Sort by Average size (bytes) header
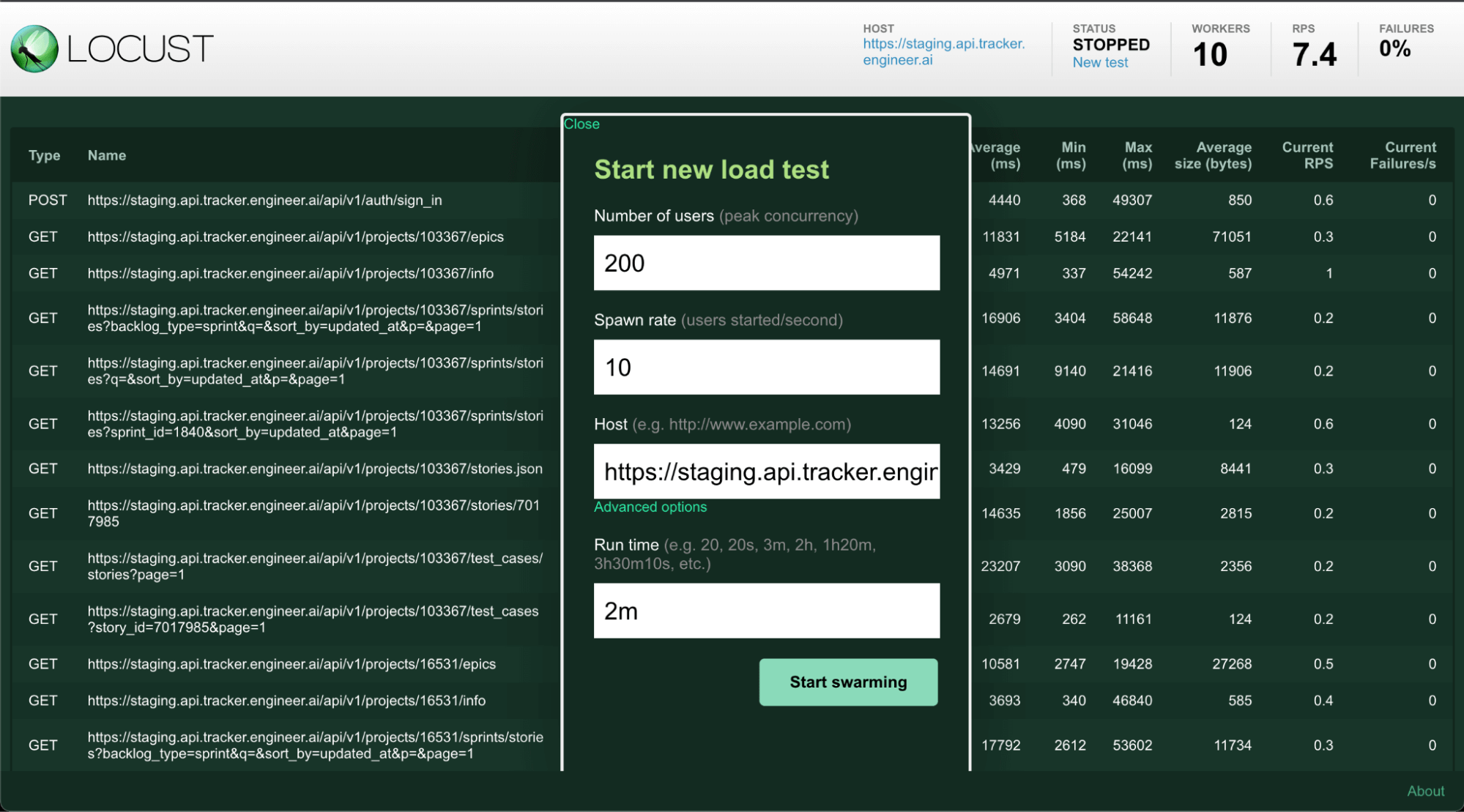The height and width of the screenshot is (812, 1464). [x=1214, y=155]
